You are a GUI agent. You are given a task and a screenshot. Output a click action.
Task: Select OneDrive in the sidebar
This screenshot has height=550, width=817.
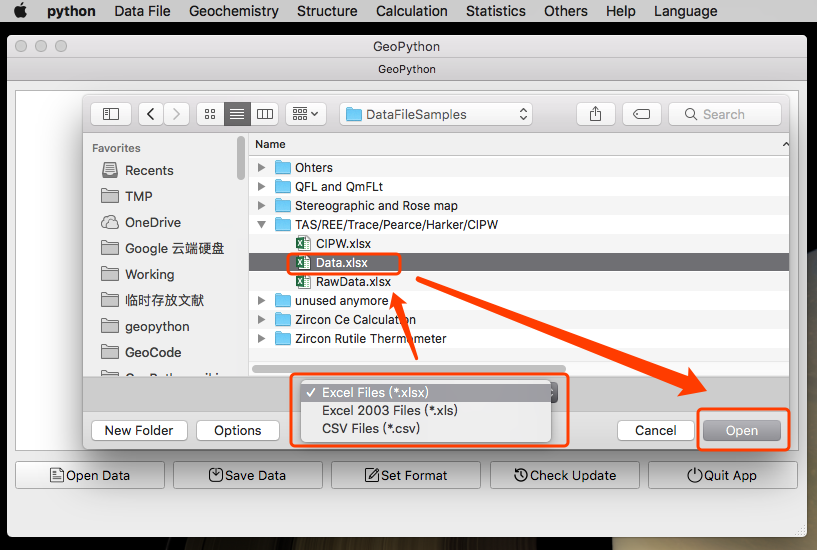[x=141, y=222]
